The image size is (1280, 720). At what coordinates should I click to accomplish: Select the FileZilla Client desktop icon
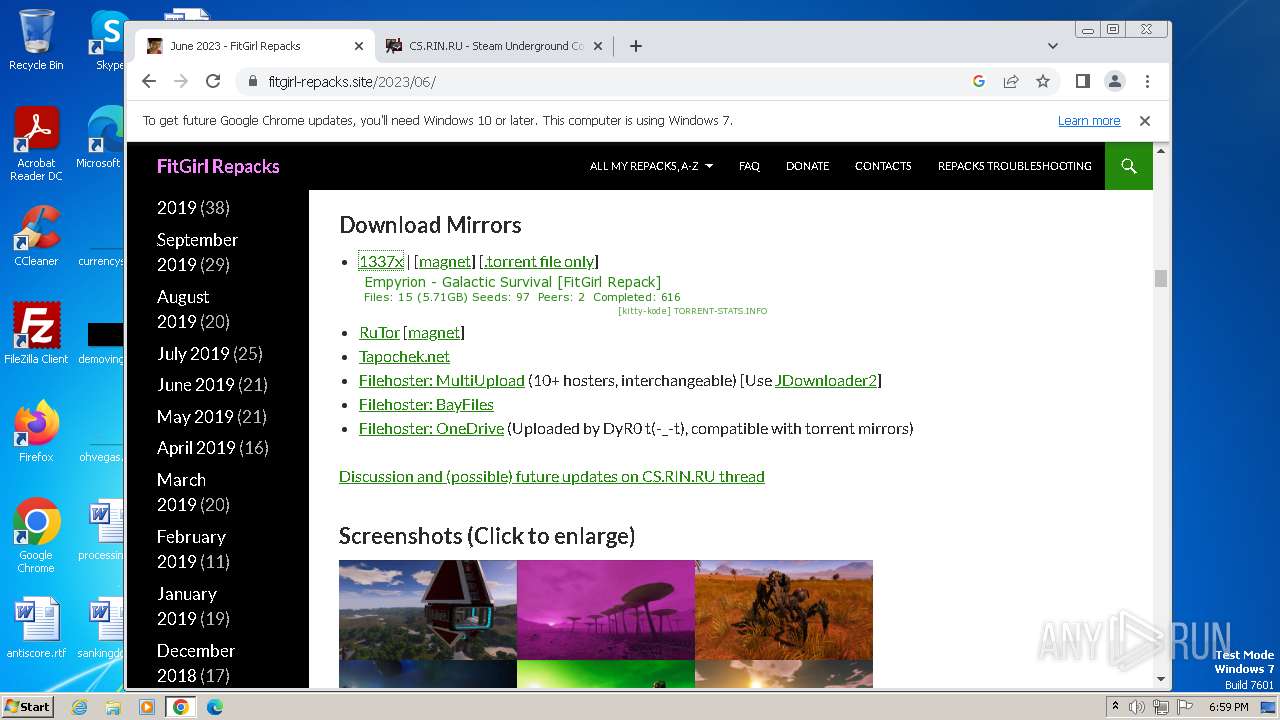(36, 334)
